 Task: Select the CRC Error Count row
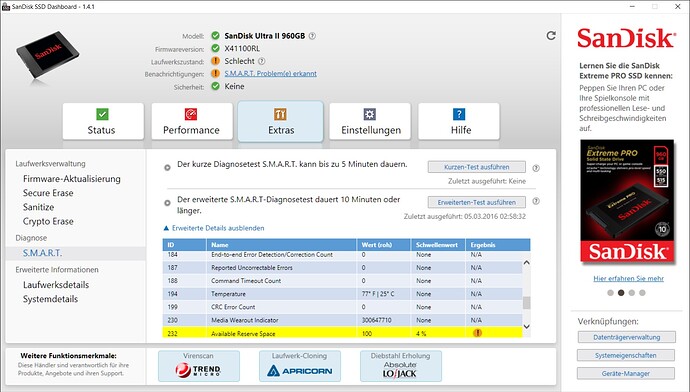[342, 307]
